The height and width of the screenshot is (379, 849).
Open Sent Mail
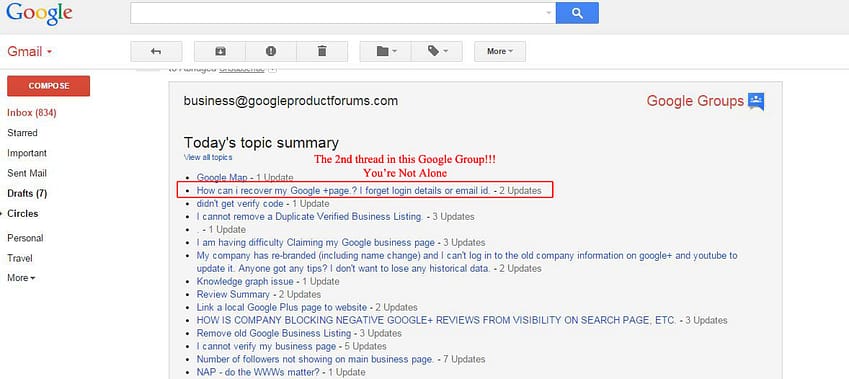point(27,173)
